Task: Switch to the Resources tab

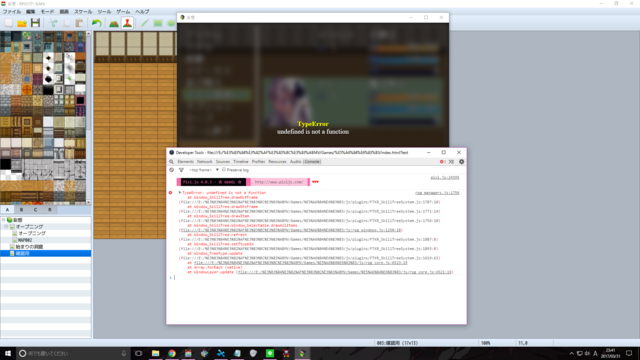Action: tap(278, 162)
